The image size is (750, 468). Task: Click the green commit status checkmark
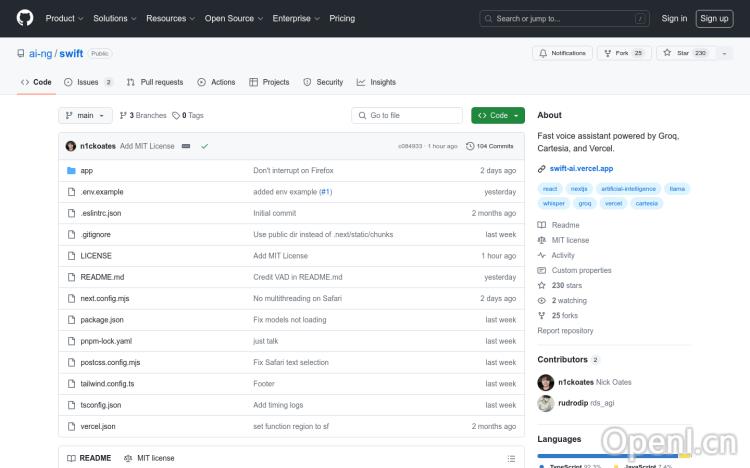204,146
